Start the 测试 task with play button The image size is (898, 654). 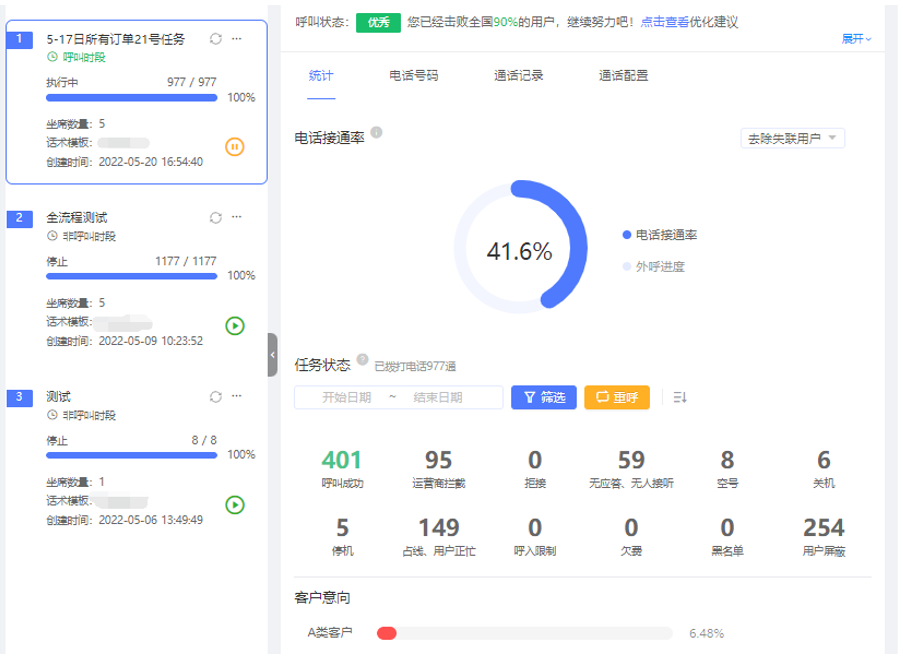pyautogui.click(x=235, y=505)
